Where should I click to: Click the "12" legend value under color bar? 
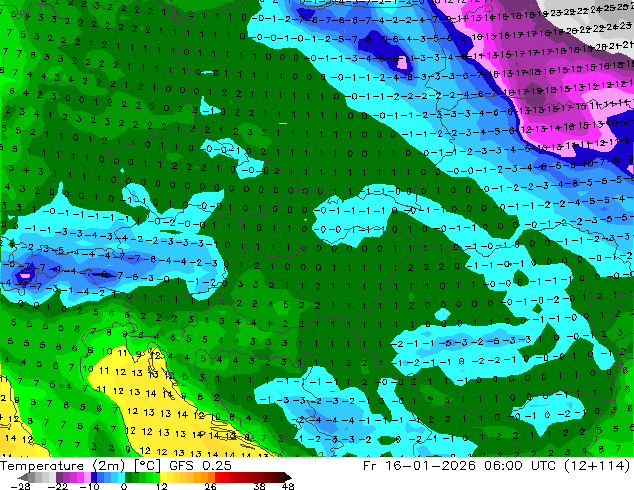[162, 486]
